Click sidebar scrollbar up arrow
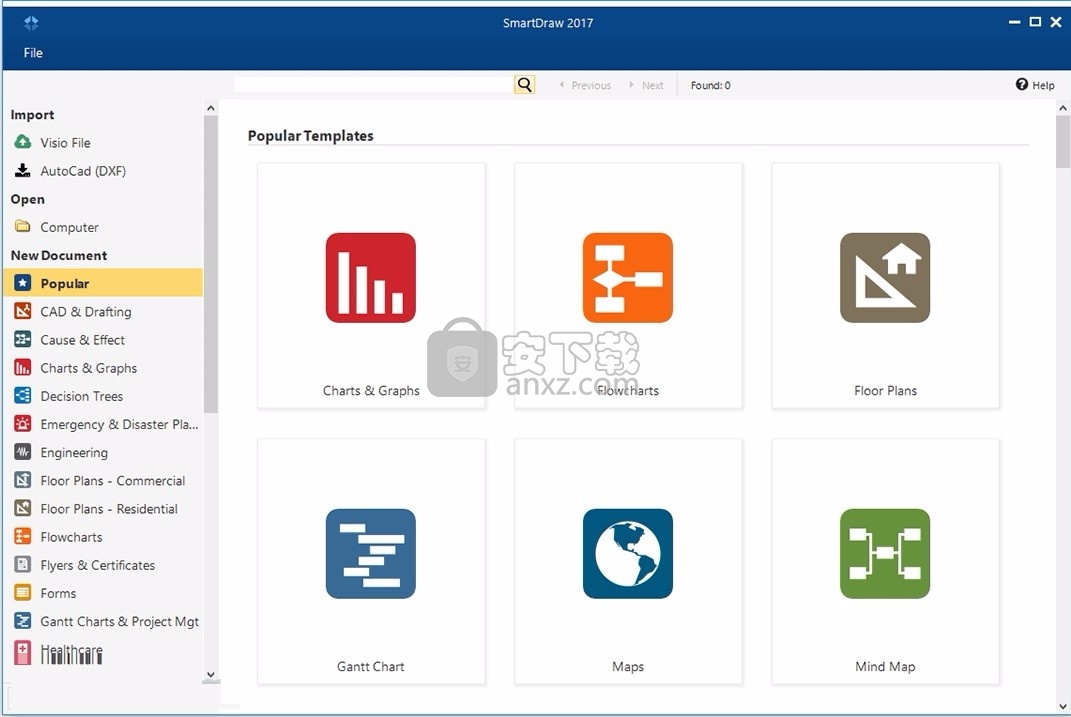Screen dimensions: 1071x717 210,108
